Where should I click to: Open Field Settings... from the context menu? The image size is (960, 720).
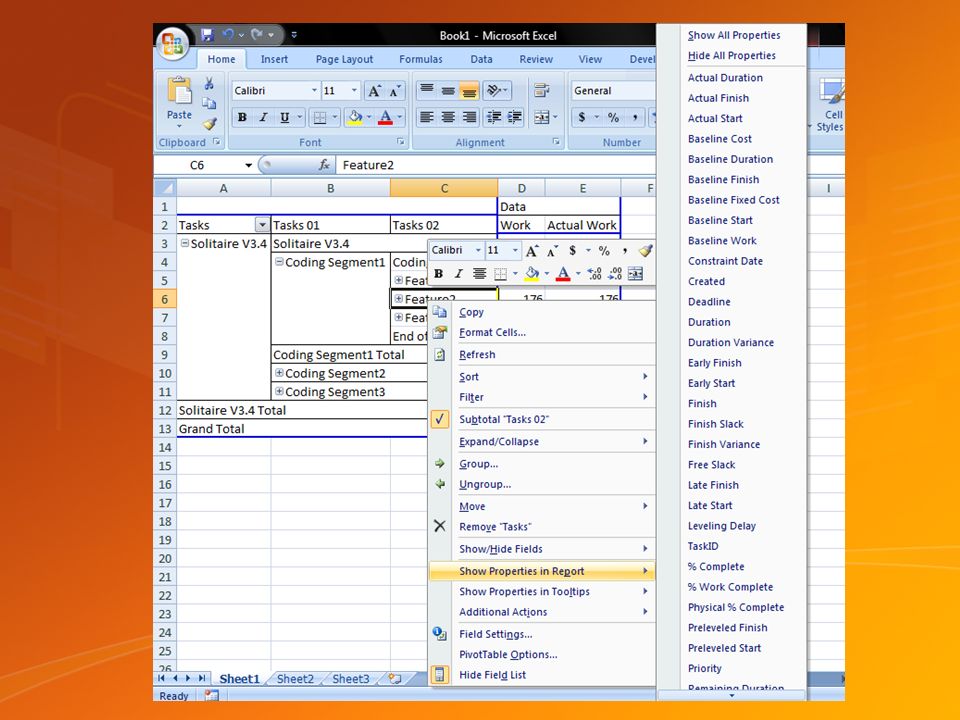tap(542, 634)
